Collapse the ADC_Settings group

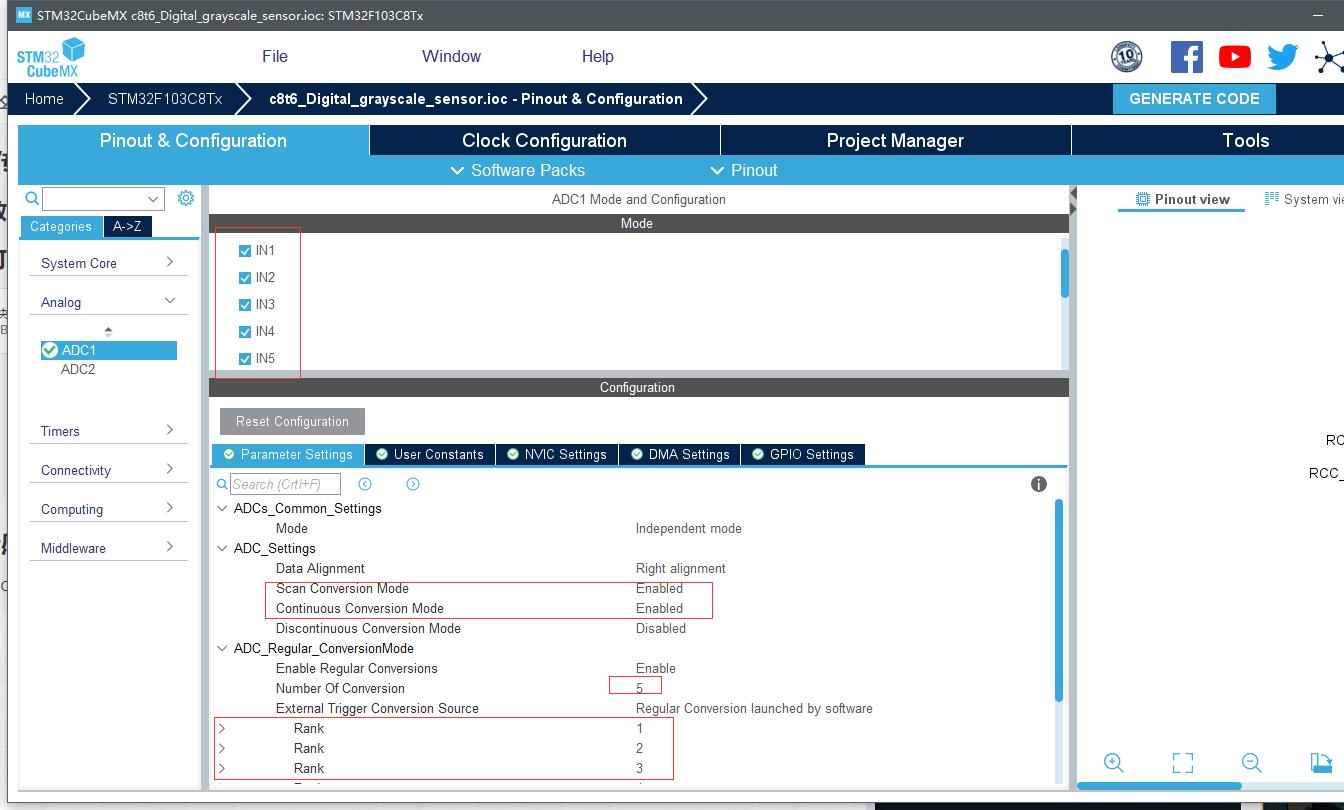pos(222,548)
